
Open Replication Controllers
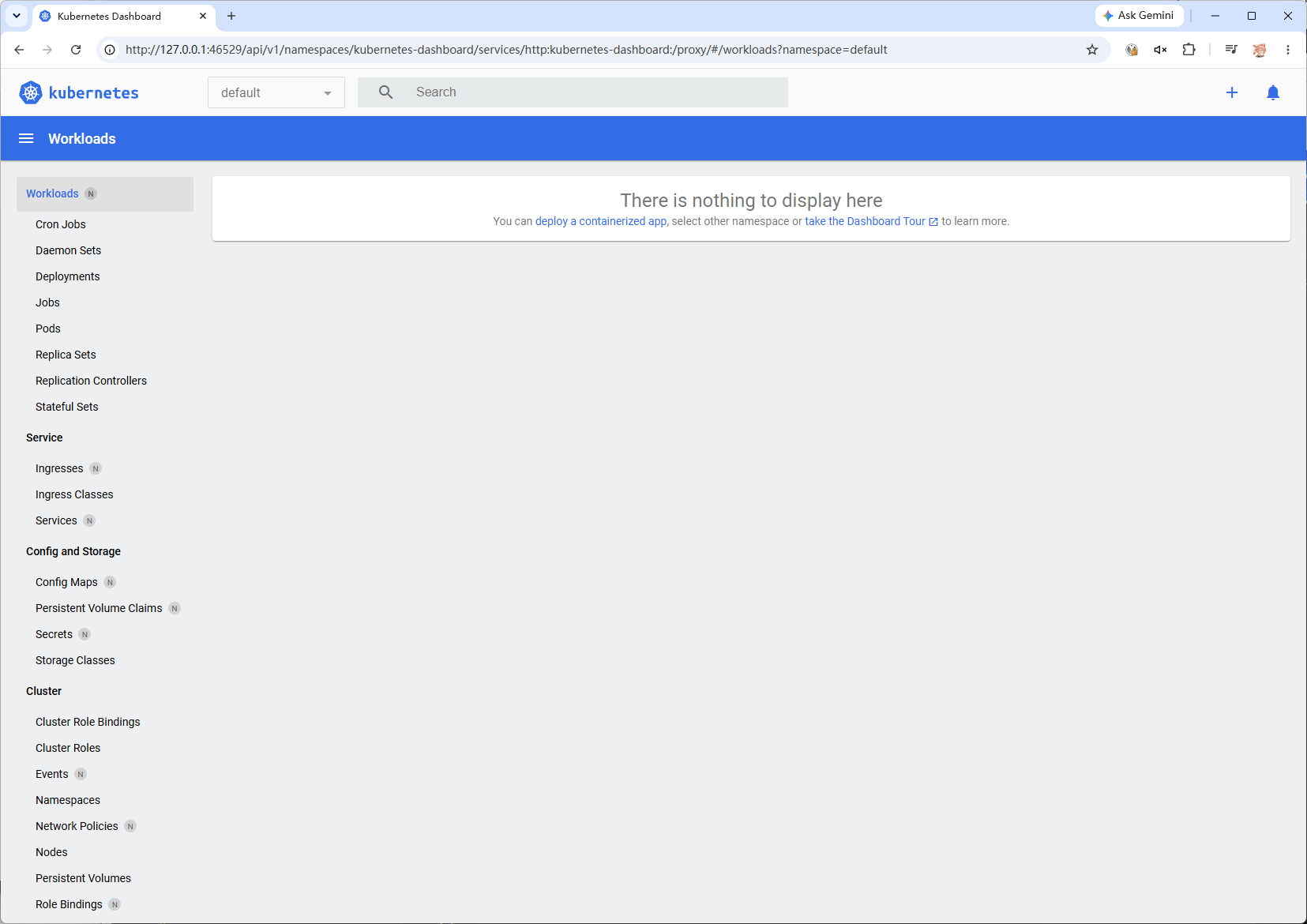(x=91, y=381)
